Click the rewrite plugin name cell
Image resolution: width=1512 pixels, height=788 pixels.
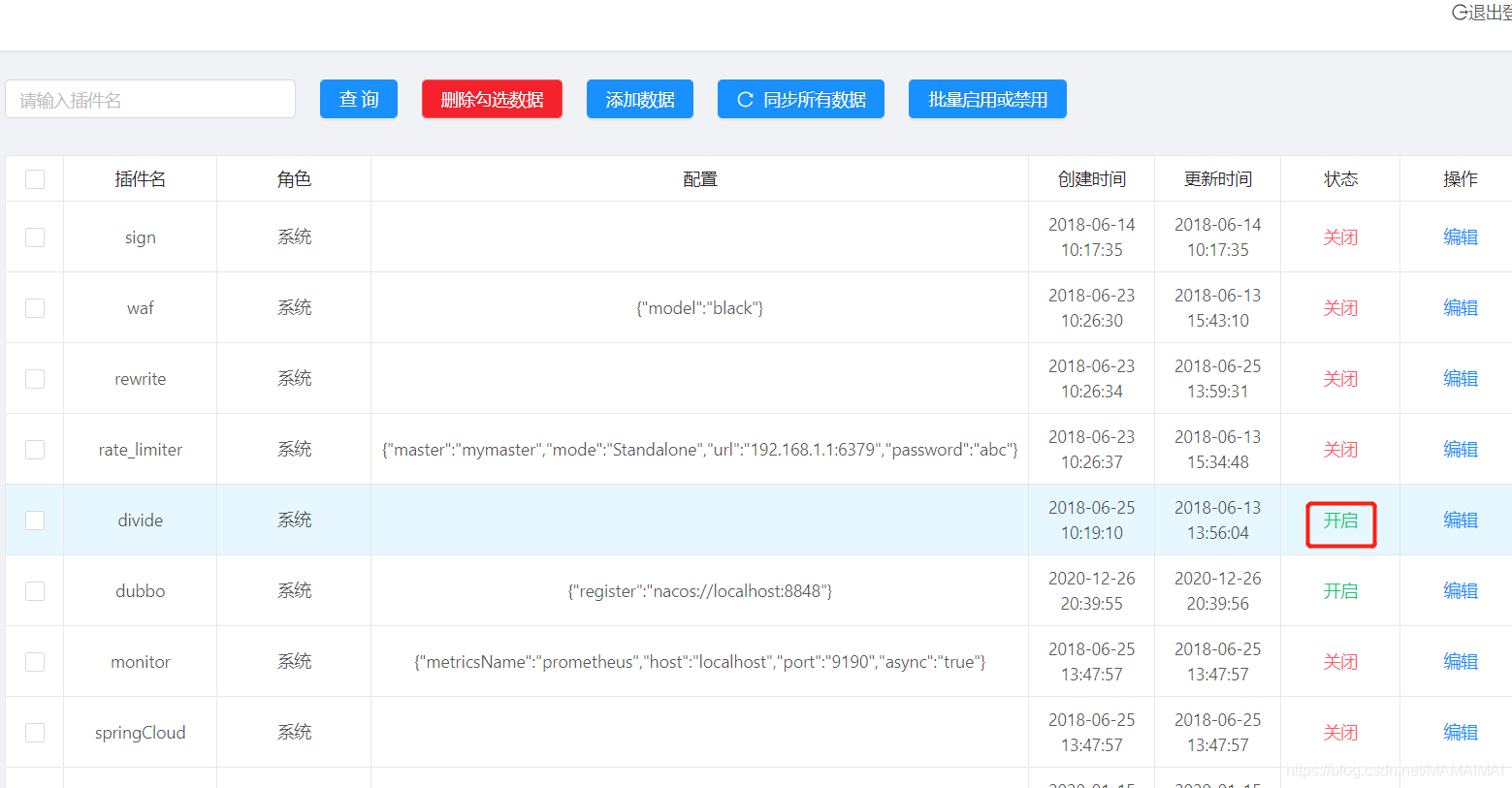tap(141, 379)
